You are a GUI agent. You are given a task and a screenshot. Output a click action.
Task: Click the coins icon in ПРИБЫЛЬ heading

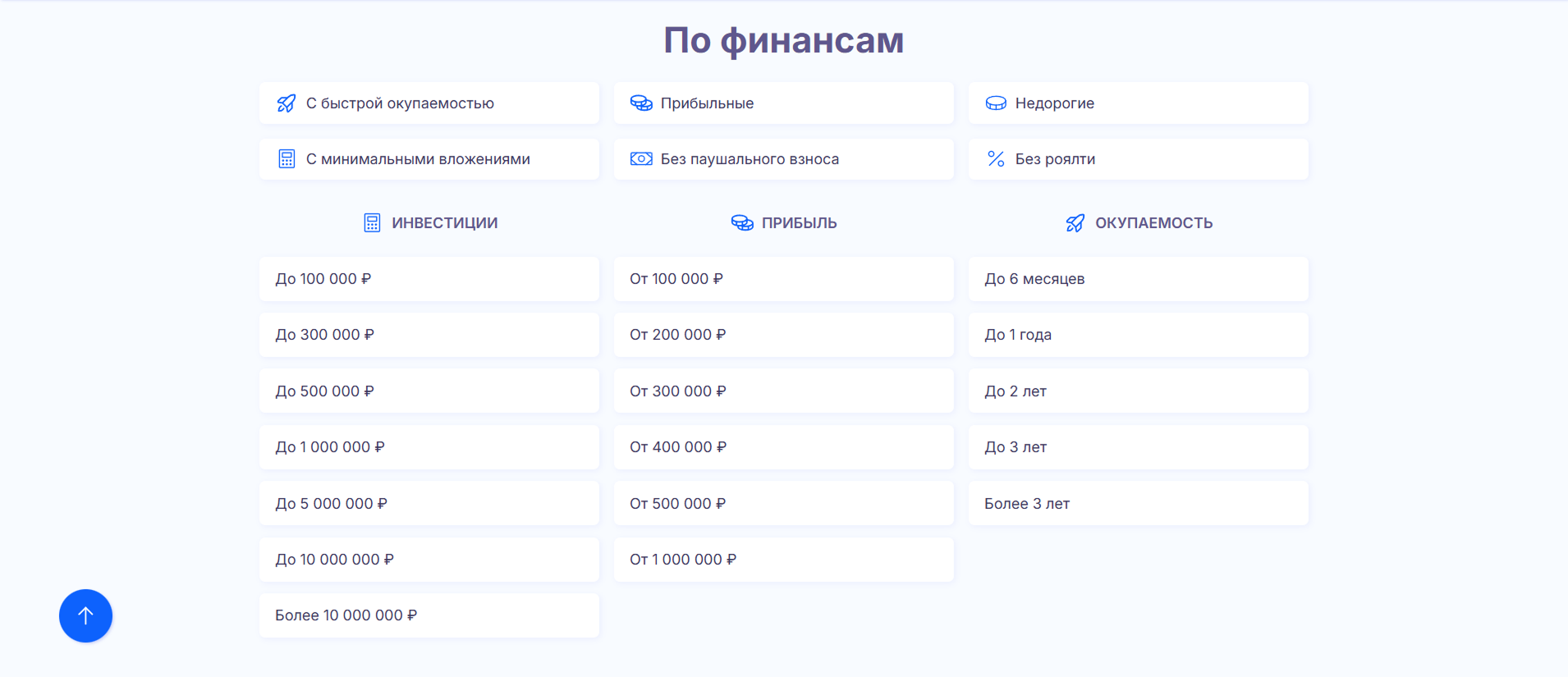click(742, 223)
